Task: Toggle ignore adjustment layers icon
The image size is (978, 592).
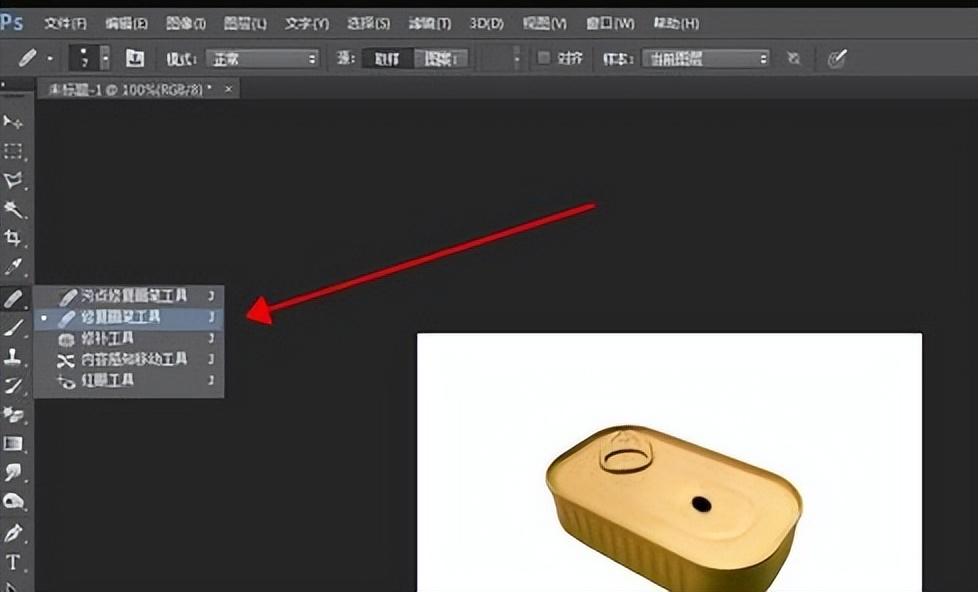Action: coord(793,59)
